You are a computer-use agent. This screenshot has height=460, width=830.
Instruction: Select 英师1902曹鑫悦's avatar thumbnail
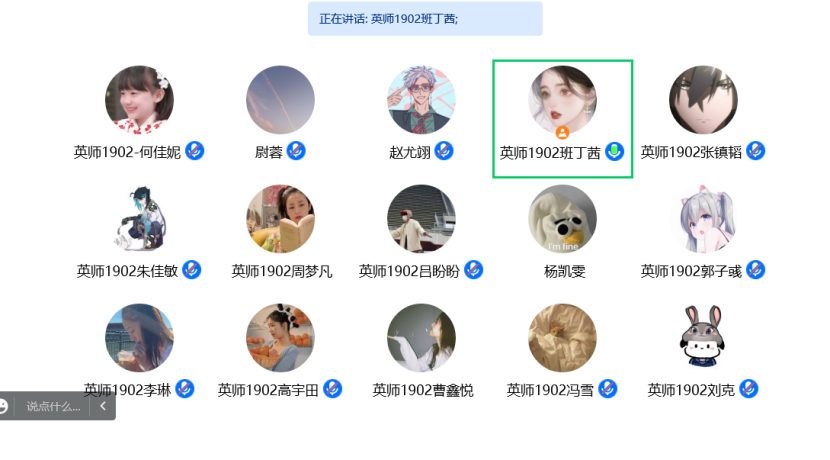pyautogui.click(x=421, y=337)
